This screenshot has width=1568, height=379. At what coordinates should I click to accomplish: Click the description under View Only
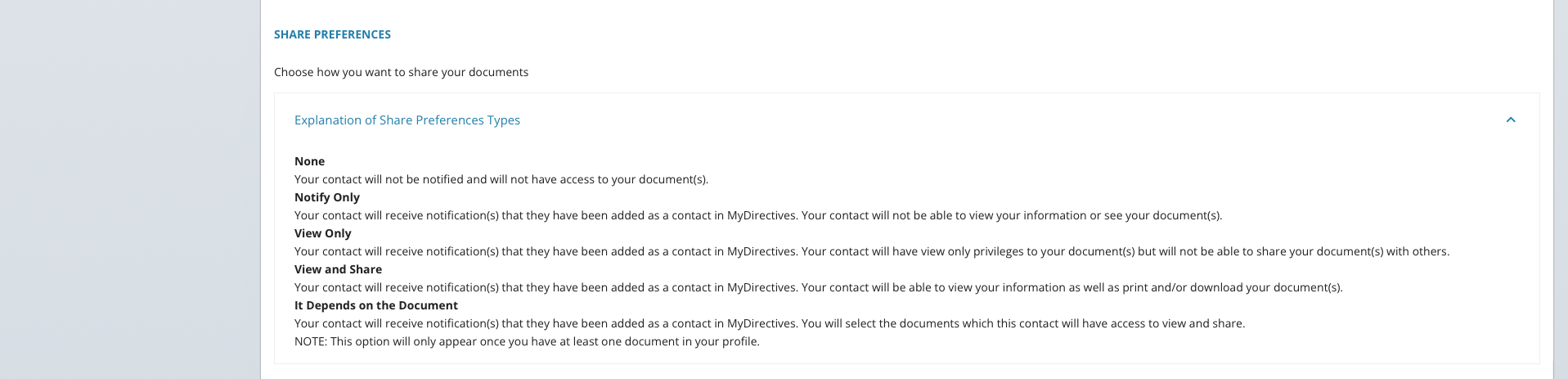872,251
